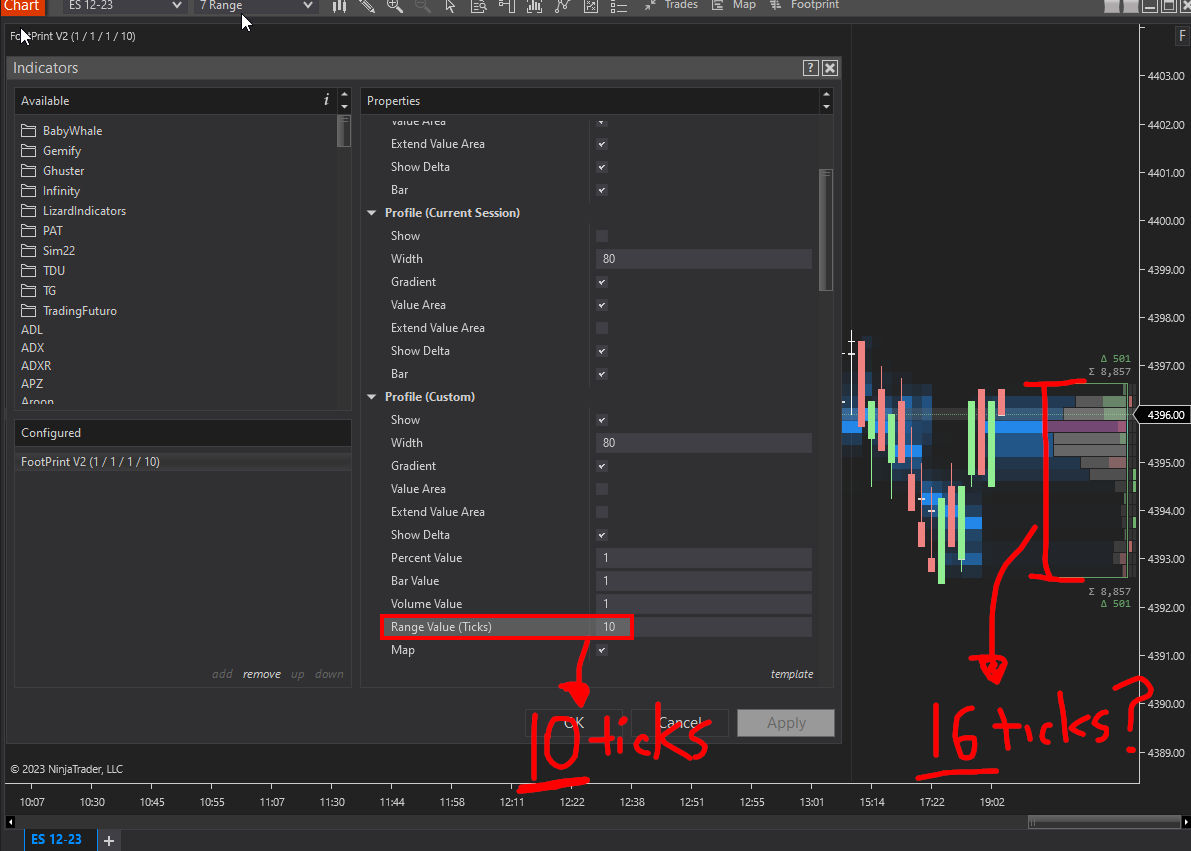Click the Available panel down arrow
Image resolution: width=1191 pixels, height=851 pixels.
pyautogui.click(x=344, y=106)
